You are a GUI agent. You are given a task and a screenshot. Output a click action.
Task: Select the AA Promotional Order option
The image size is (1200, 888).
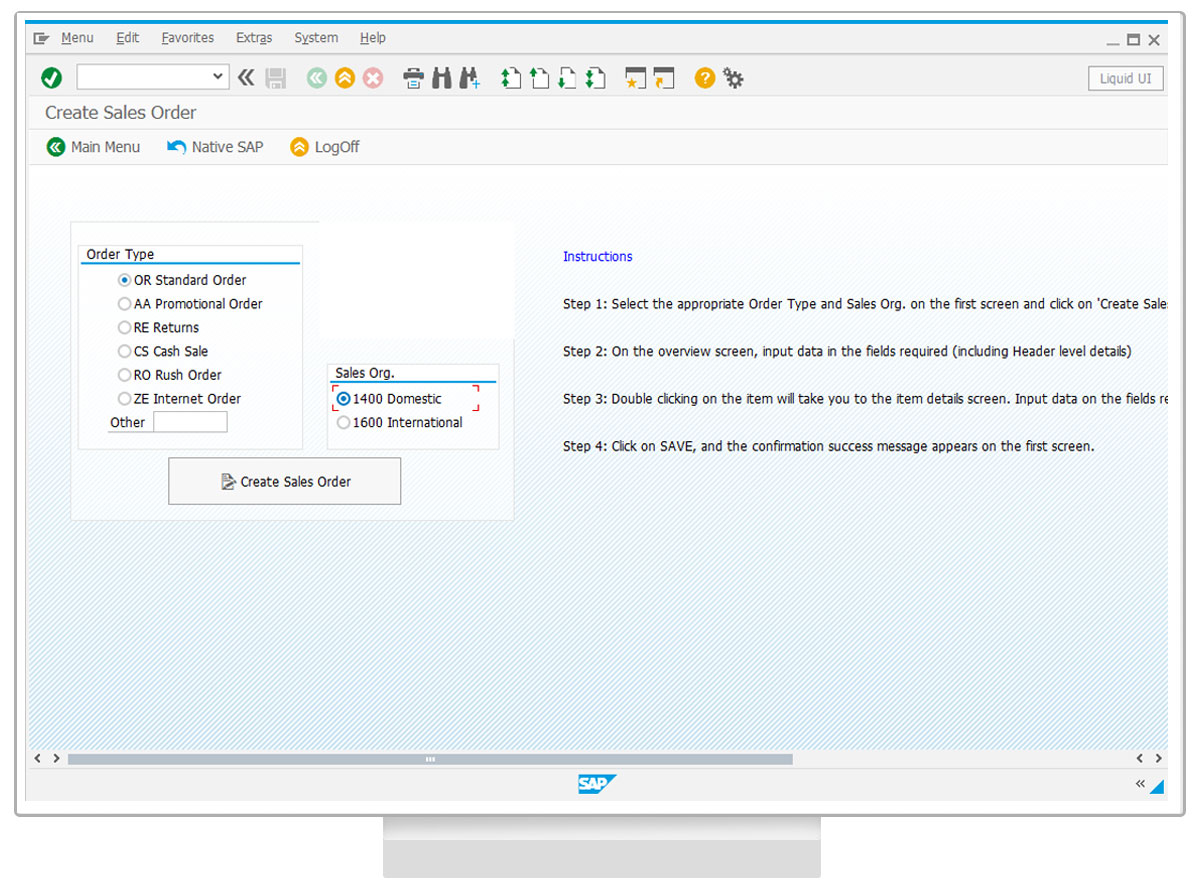tap(125, 304)
